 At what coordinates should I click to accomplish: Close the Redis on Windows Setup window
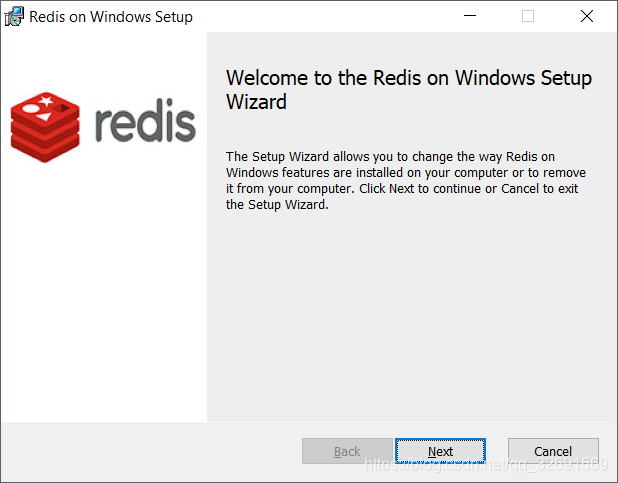[587, 16]
